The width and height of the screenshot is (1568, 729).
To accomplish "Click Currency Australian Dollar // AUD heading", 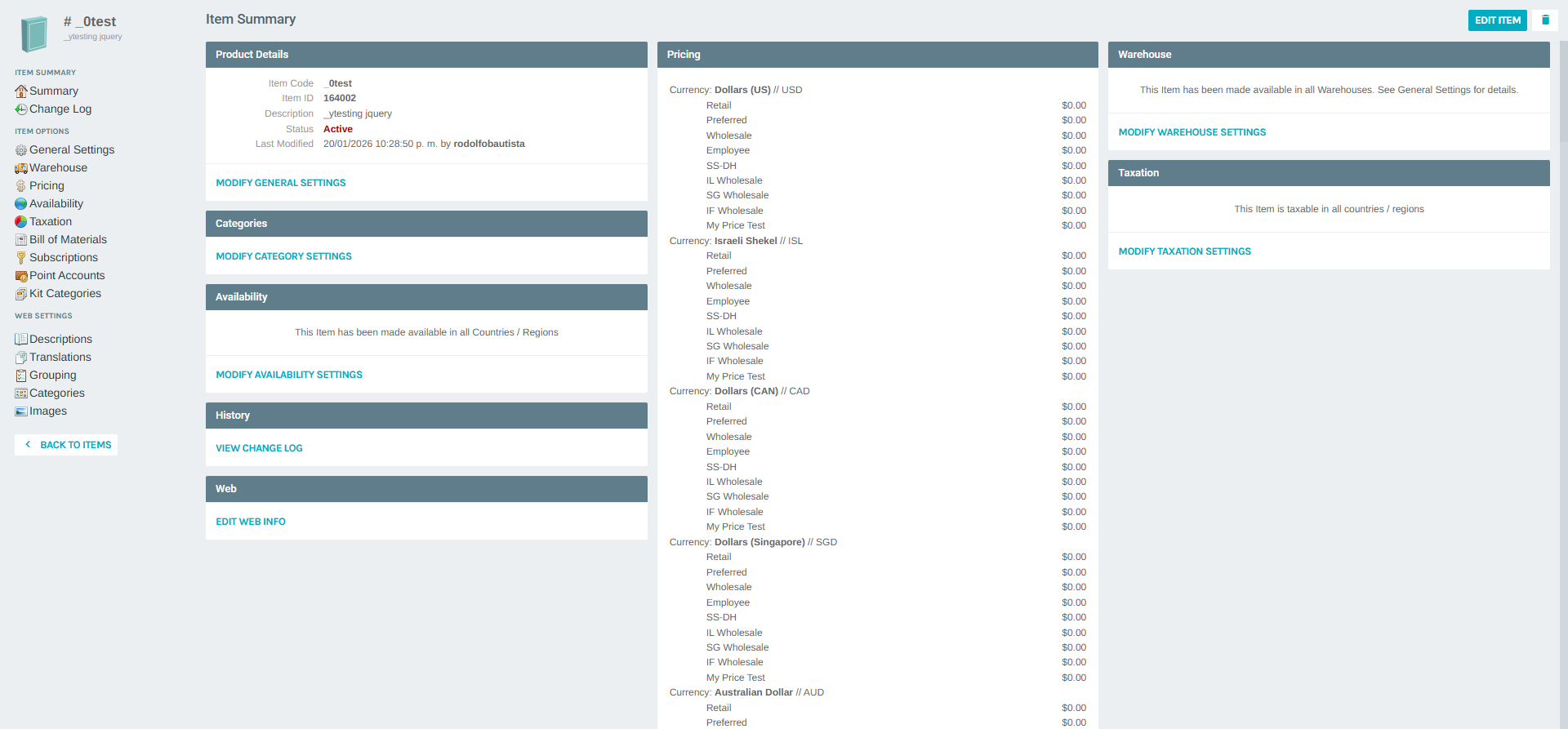I will point(746,692).
